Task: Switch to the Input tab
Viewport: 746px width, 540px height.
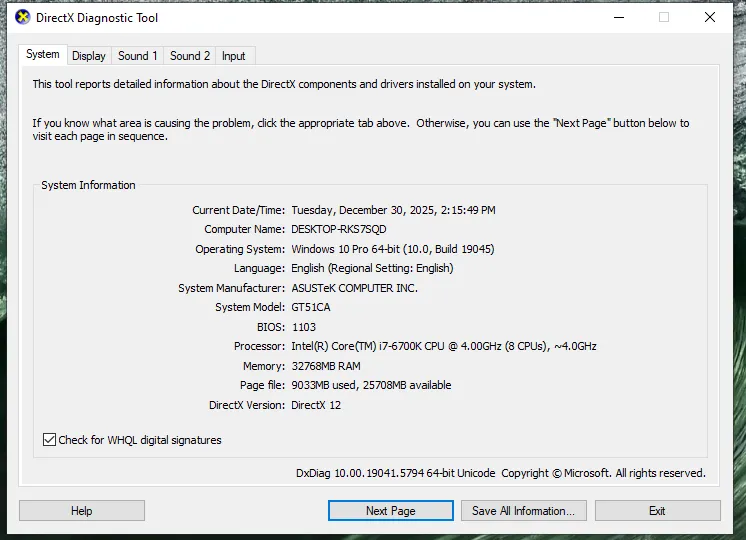Action: (x=234, y=56)
